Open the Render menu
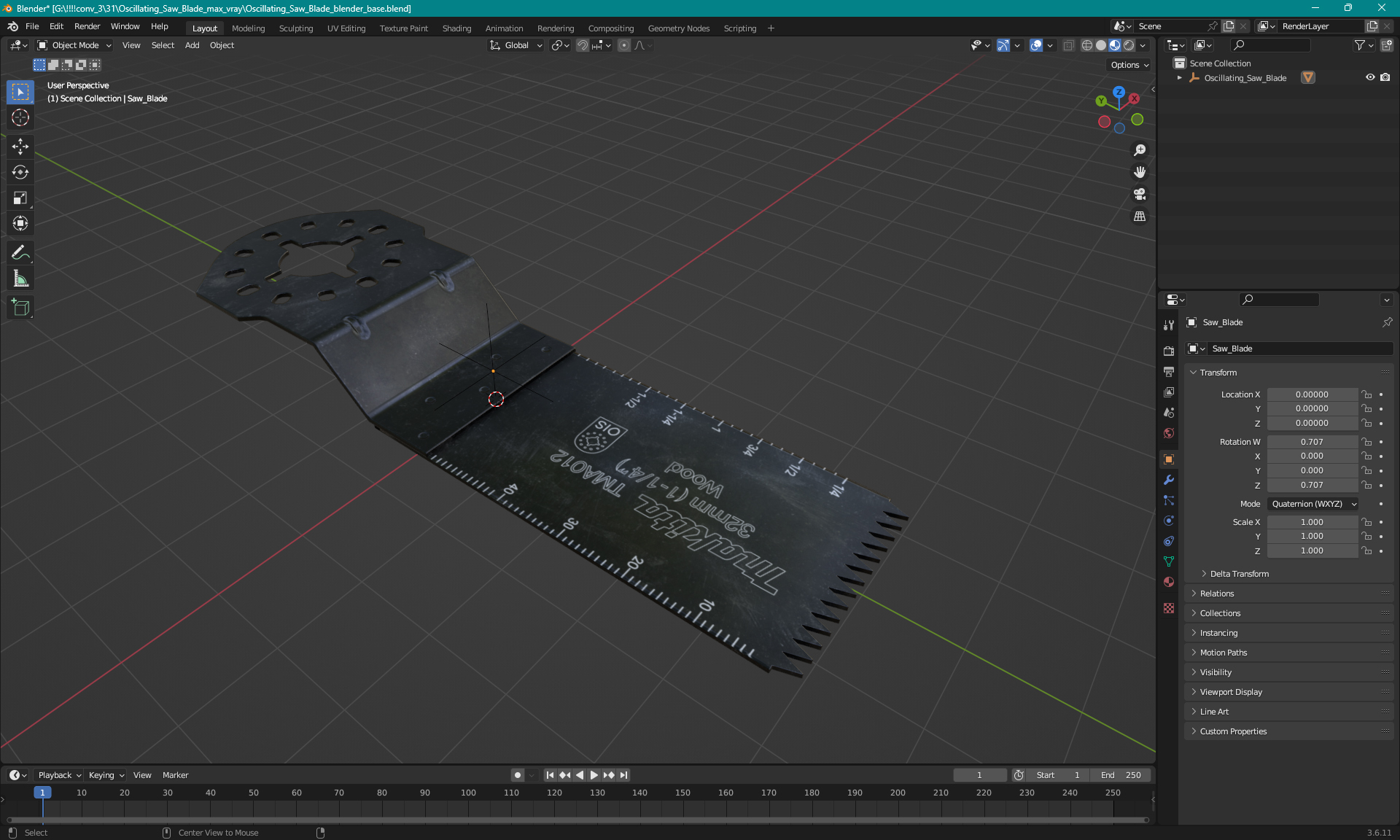Image resolution: width=1400 pixels, height=840 pixels. (x=87, y=26)
